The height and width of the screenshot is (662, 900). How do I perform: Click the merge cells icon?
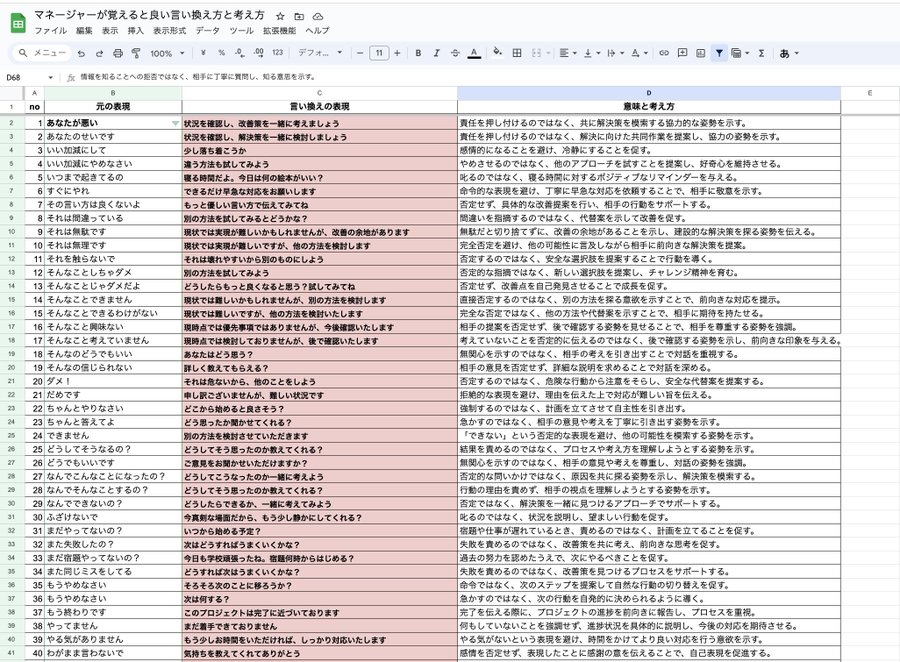[x=537, y=53]
